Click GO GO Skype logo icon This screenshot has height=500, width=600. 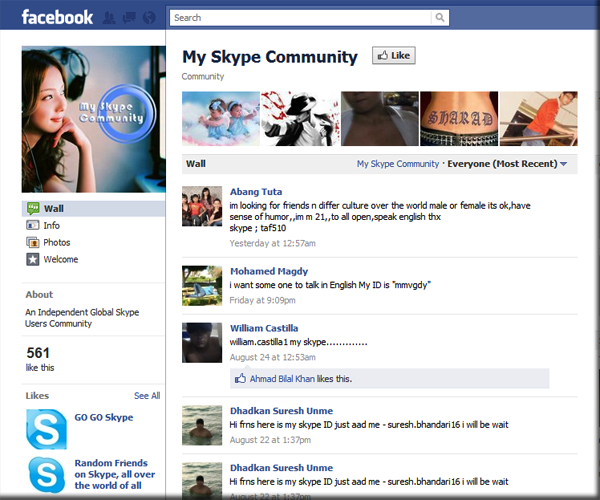(x=46, y=429)
